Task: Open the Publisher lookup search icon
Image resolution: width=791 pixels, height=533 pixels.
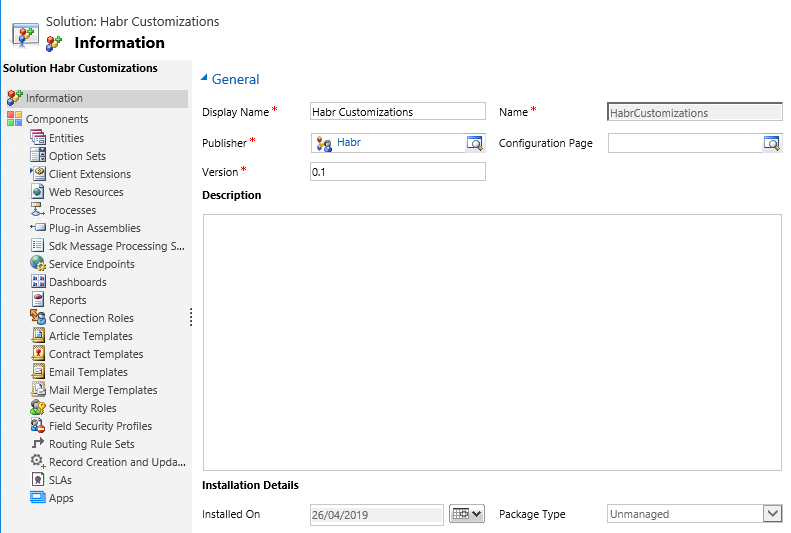Action: [475, 143]
